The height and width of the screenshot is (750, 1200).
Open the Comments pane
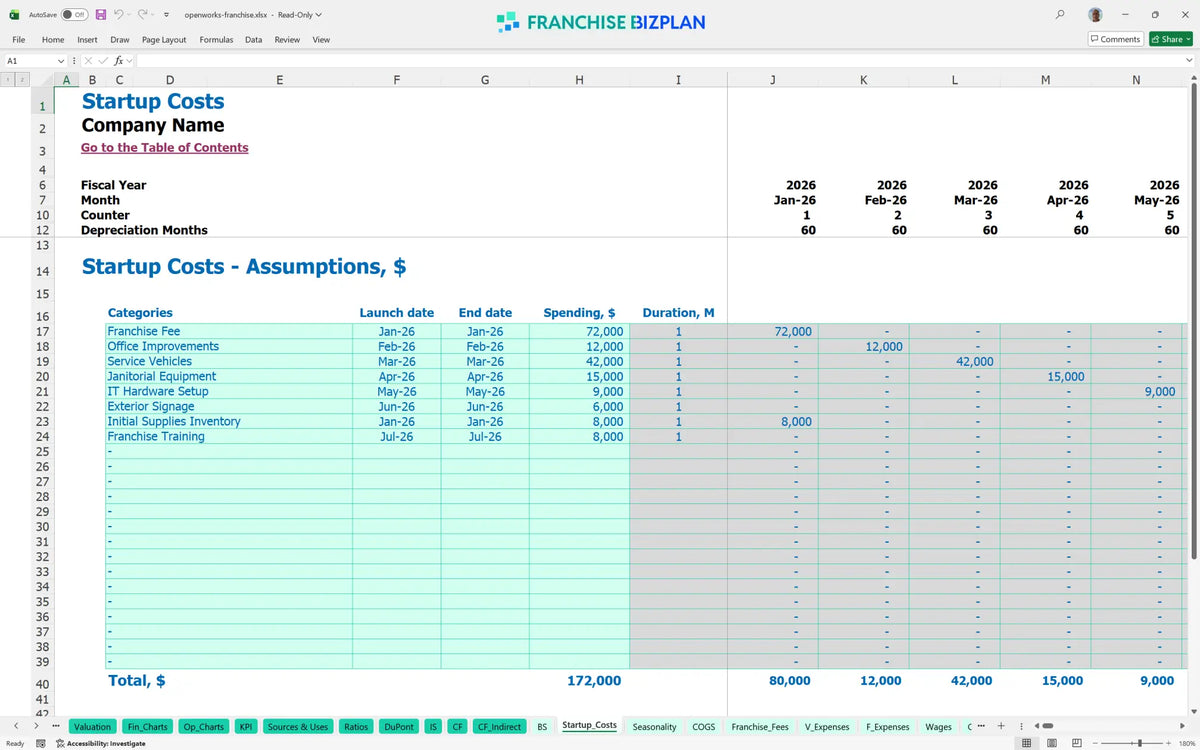pyautogui.click(x=1115, y=39)
